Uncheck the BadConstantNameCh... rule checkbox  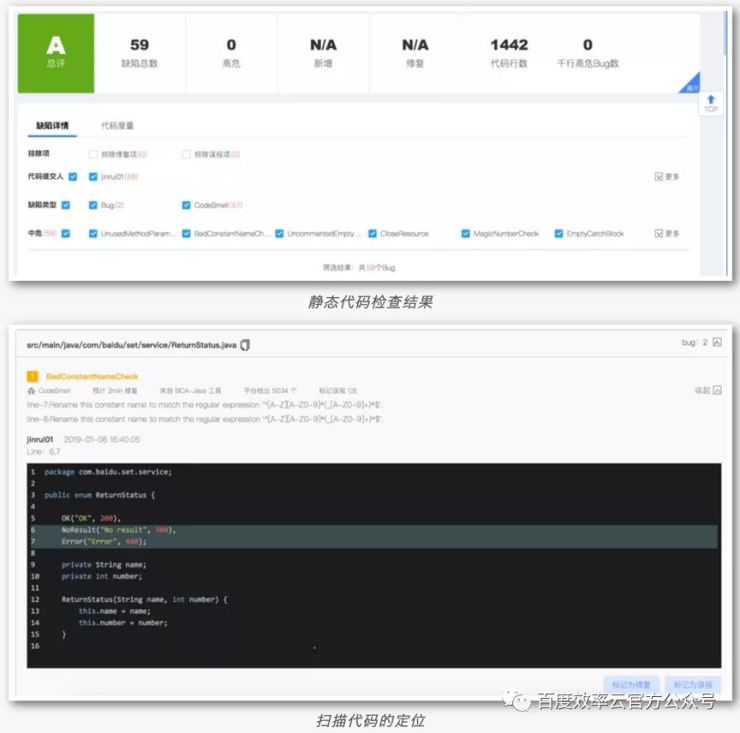coord(186,233)
